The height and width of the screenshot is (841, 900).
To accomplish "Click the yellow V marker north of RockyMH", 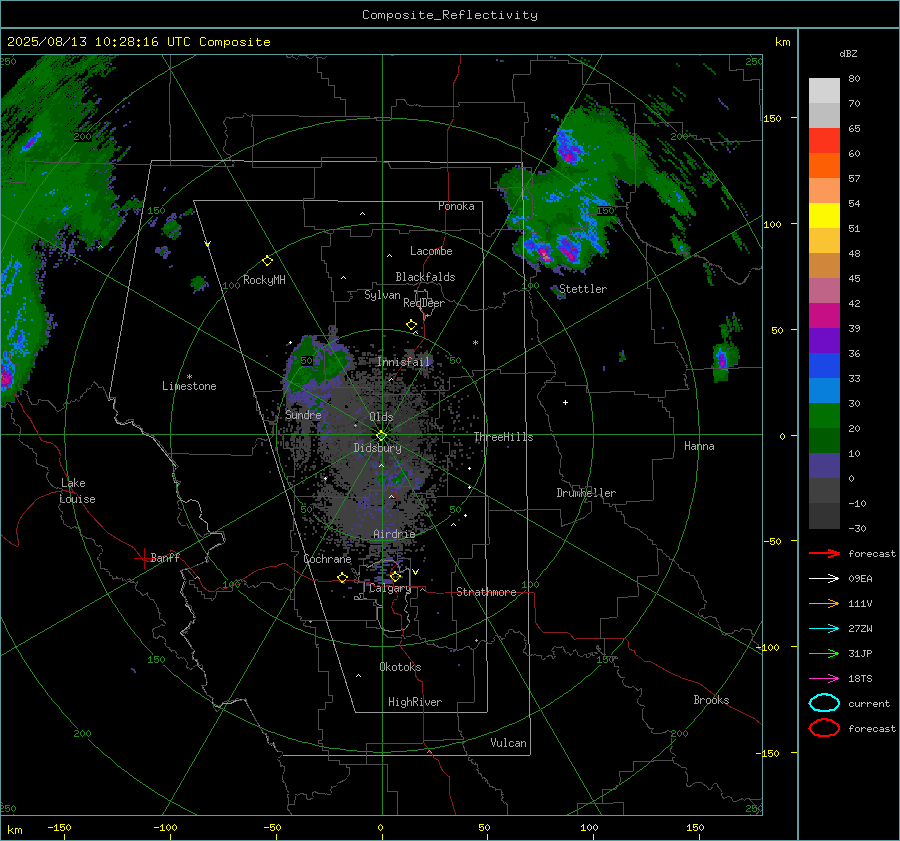I will [208, 244].
